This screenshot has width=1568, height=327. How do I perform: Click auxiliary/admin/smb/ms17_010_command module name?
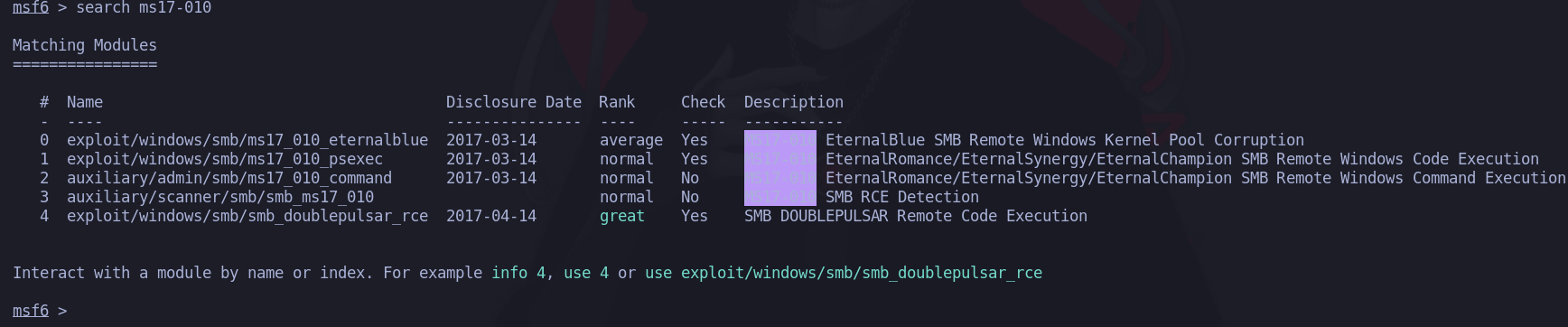tap(229, 178)
